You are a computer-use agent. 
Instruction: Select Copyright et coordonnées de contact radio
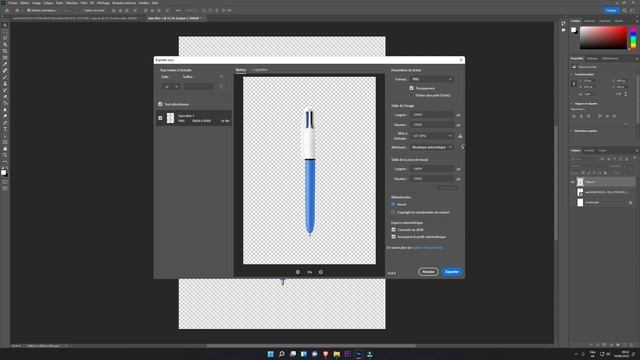(x=393, y=212)
